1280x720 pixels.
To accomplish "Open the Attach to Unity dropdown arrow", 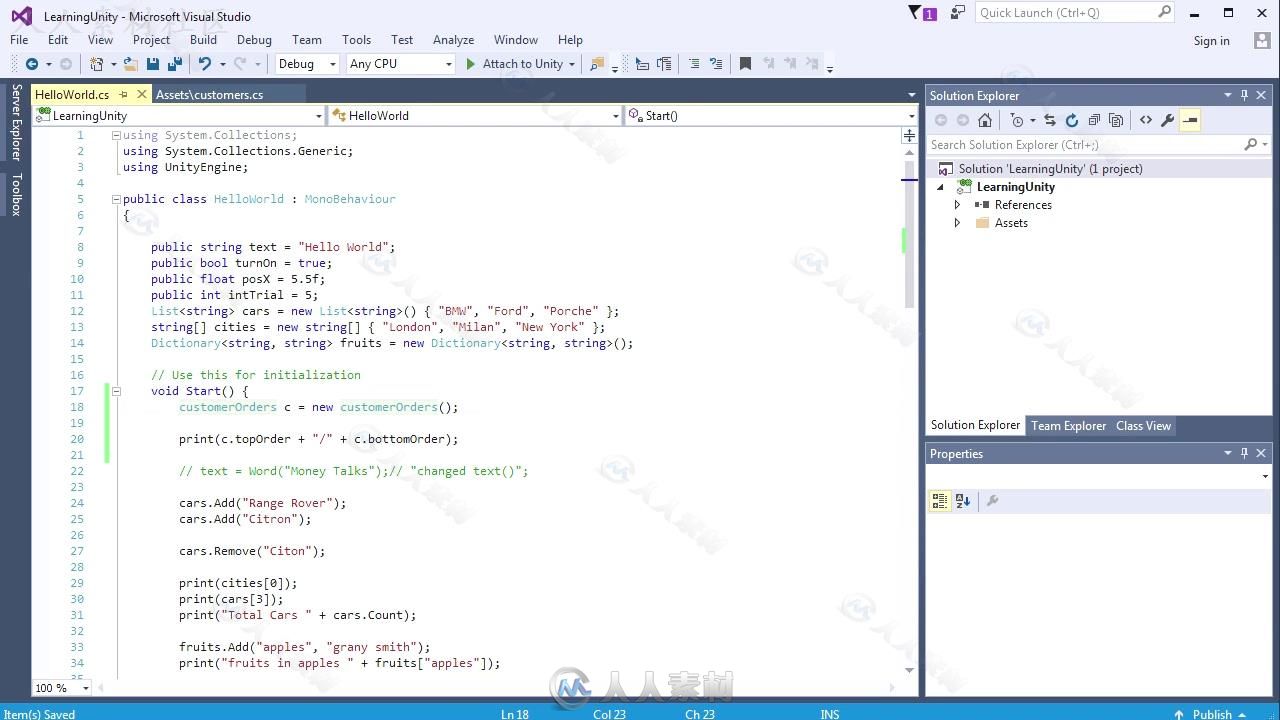I will point(572,64).
